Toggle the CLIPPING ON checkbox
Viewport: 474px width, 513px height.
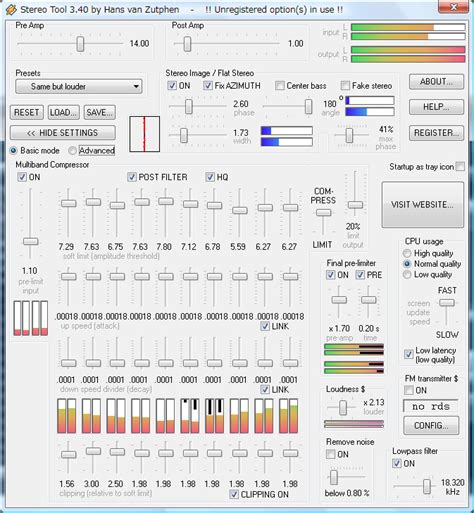tap(234, 494)
